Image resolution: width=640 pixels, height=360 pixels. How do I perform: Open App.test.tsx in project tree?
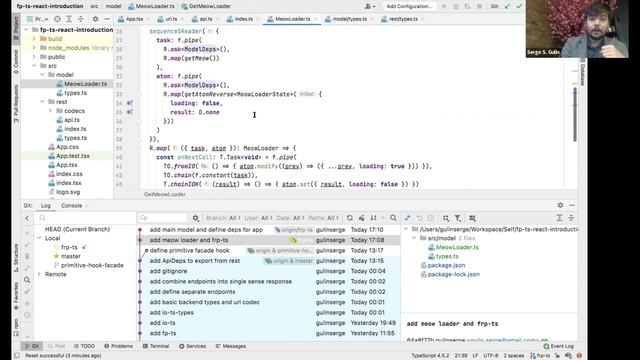(72, 156)
